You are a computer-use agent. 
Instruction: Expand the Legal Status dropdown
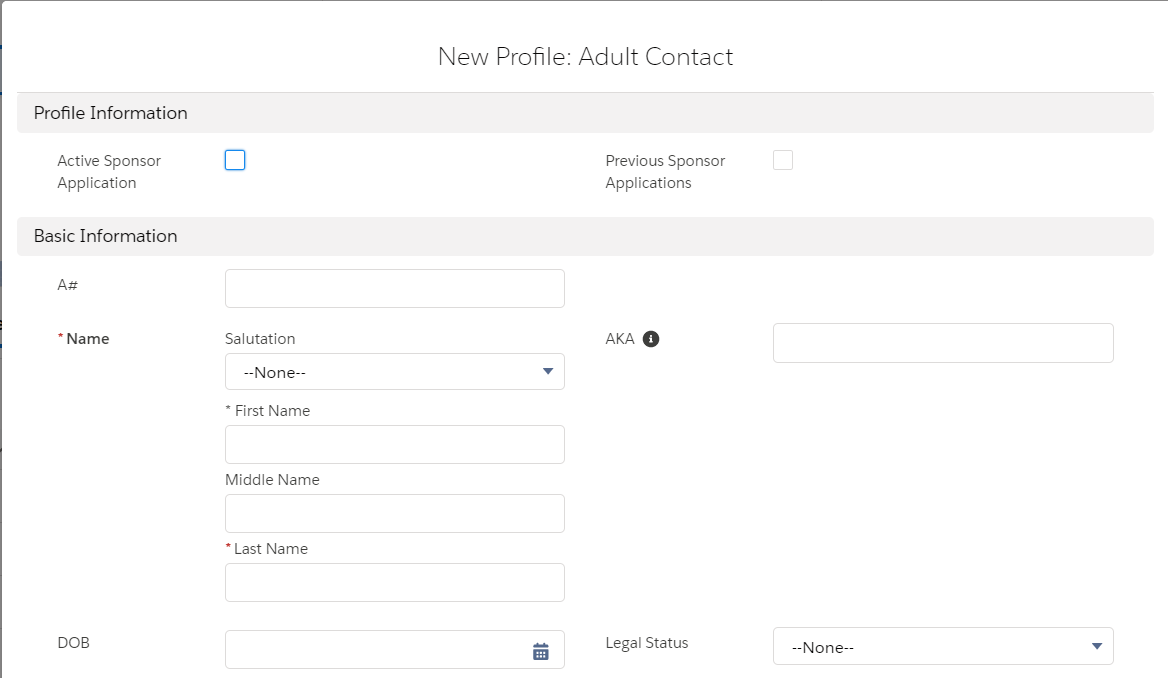(942, 647)
